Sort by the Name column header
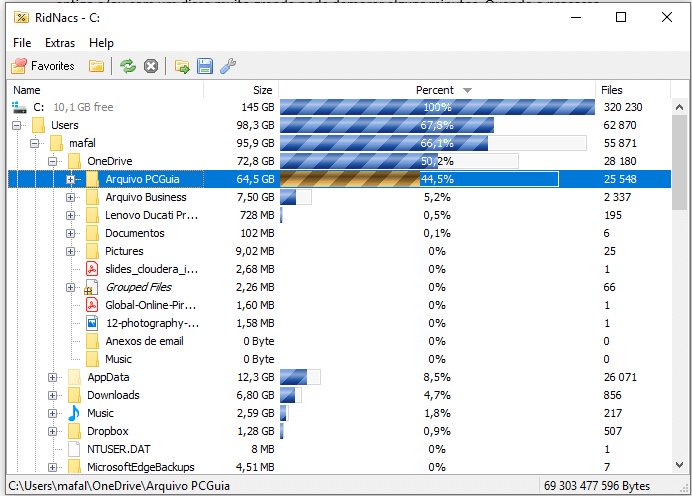Image resolution: width=692 pixels, height=498 pixels. click(106, 90)
